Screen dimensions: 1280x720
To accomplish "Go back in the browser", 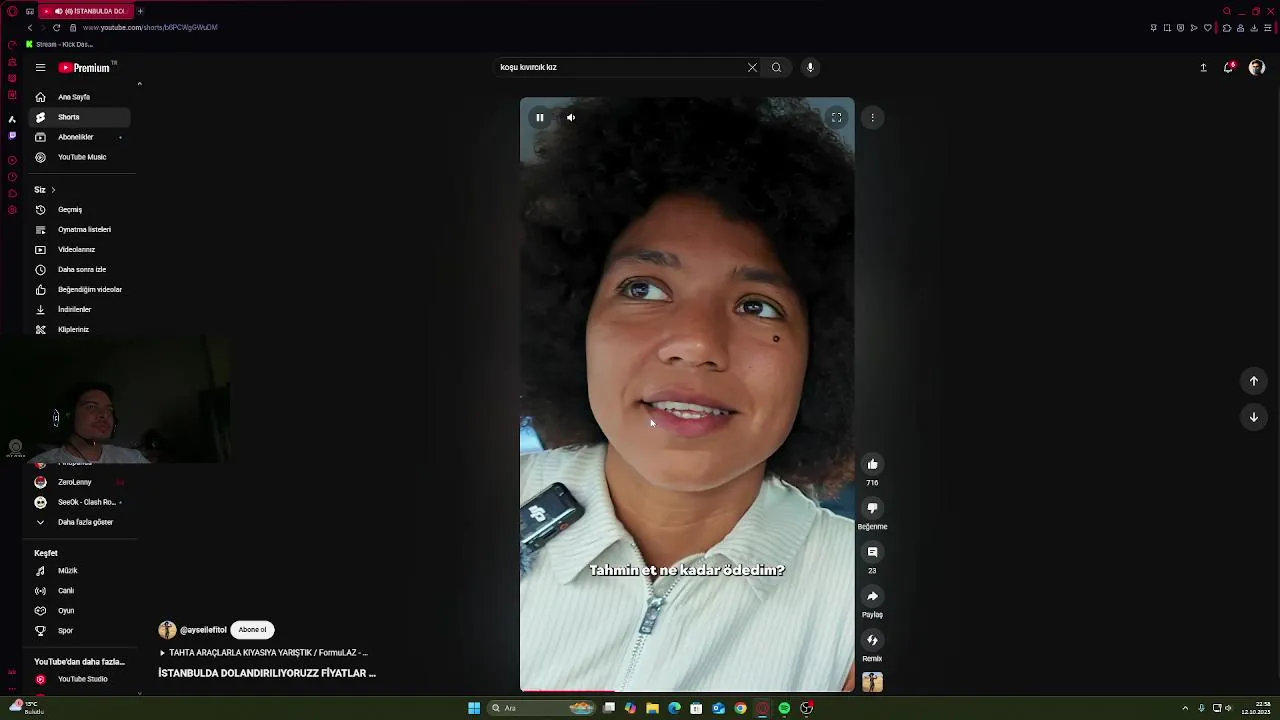I will coord(30,28).
